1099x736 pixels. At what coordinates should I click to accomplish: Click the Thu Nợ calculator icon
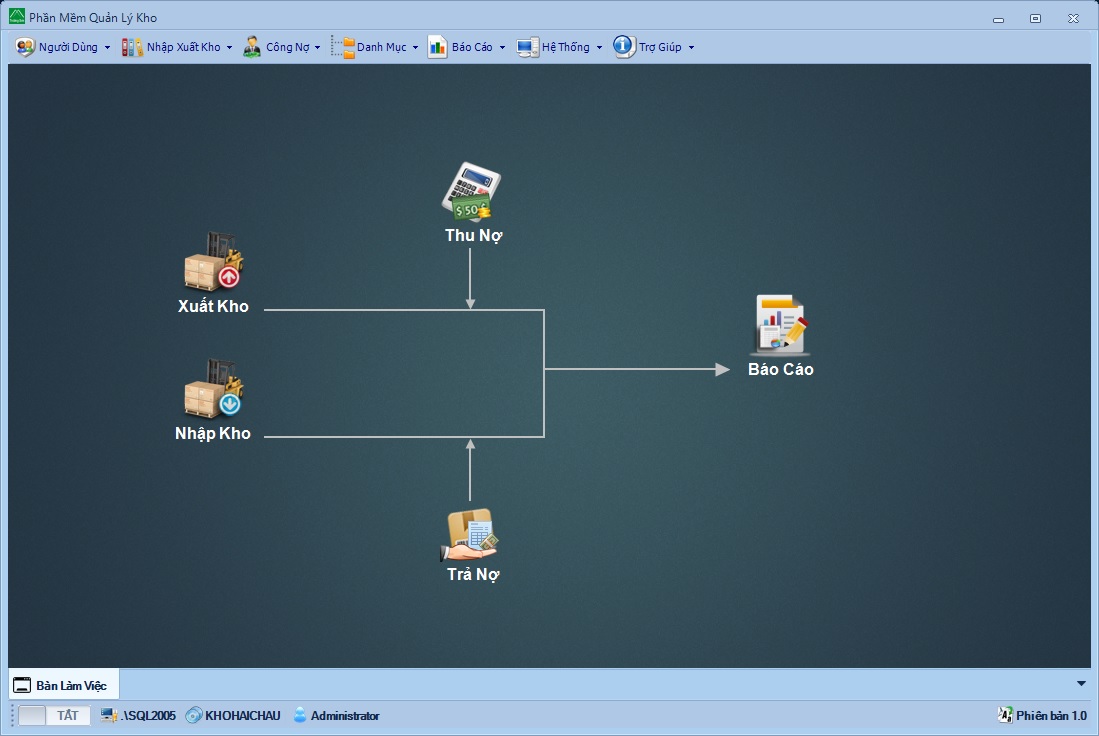471,192
